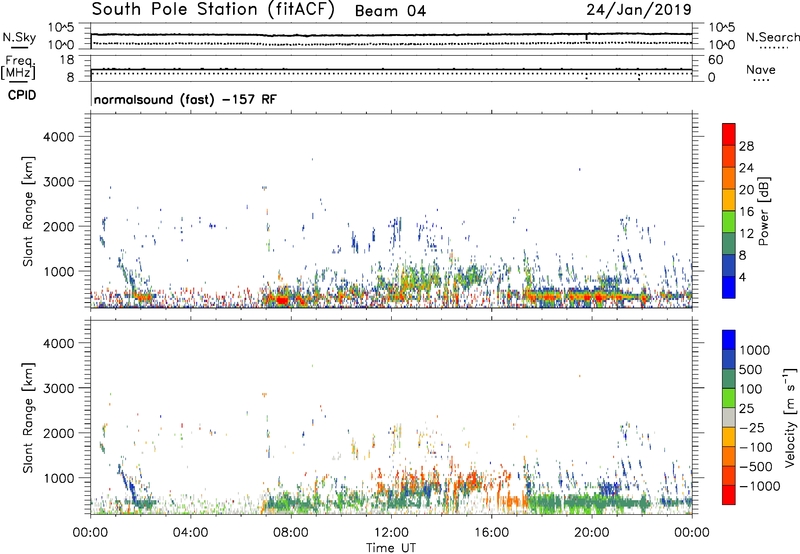Viewport: 800px width, 554px height.
Task: Click the '04:00' time tick label
Action: [x=190, y=533]
